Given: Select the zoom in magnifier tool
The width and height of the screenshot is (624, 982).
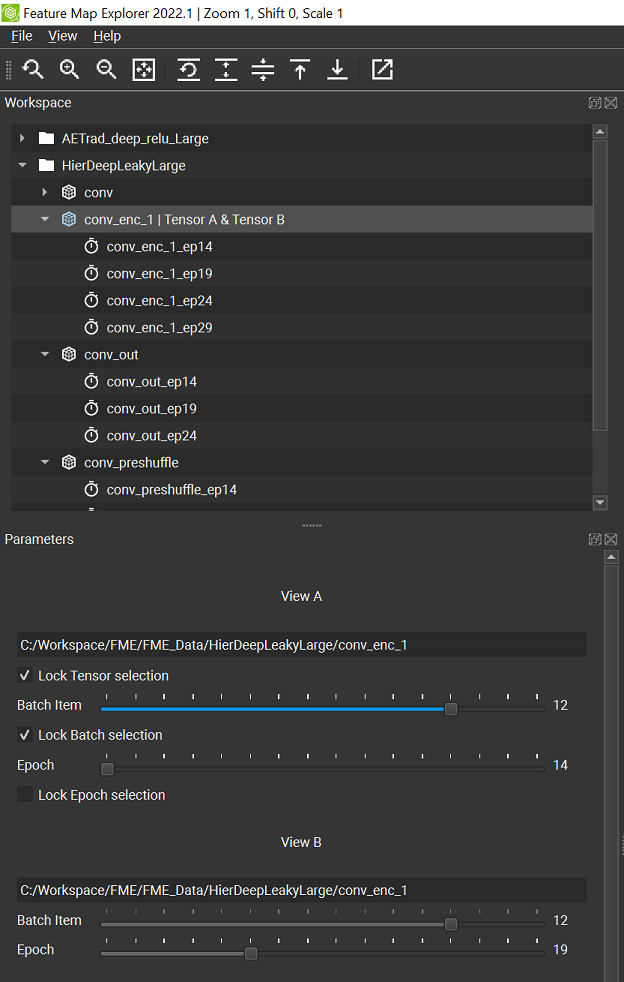Looking at the screenshot, I should [69, 69].
